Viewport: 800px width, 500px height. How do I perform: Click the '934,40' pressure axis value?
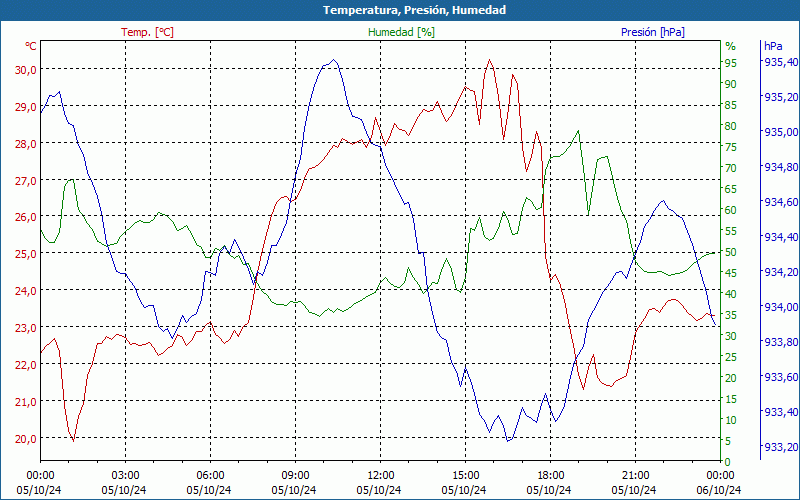[781, 237]
